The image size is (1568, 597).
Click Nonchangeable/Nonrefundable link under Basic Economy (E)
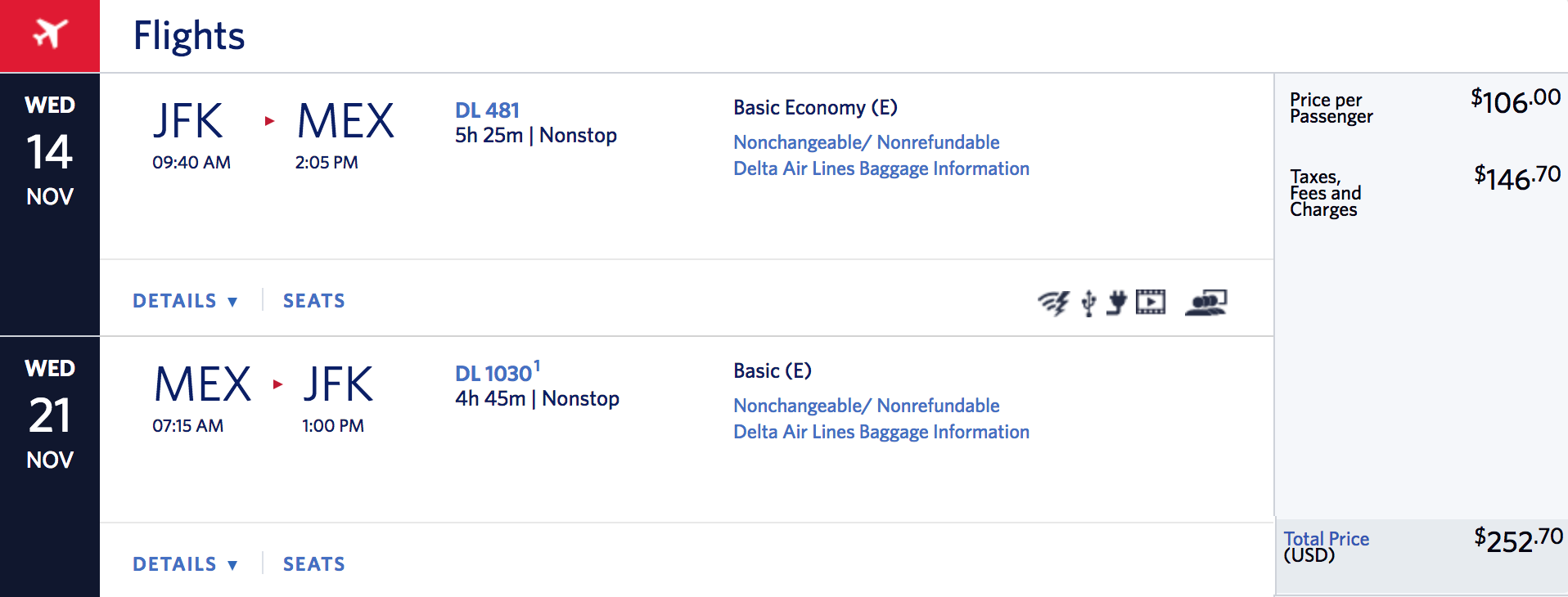click(x=866, y=142)
